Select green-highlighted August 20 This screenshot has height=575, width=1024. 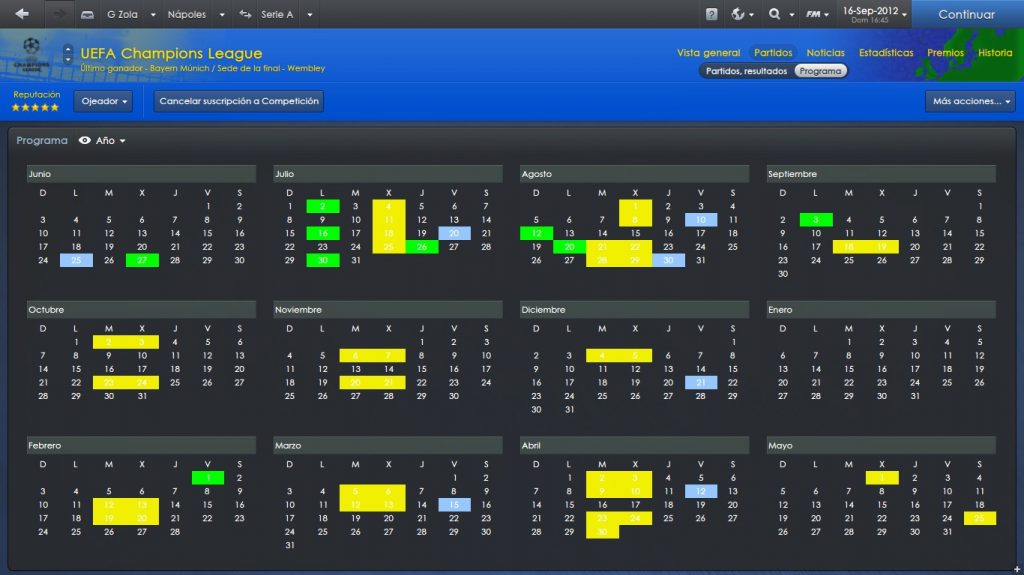tap(569, 247)
